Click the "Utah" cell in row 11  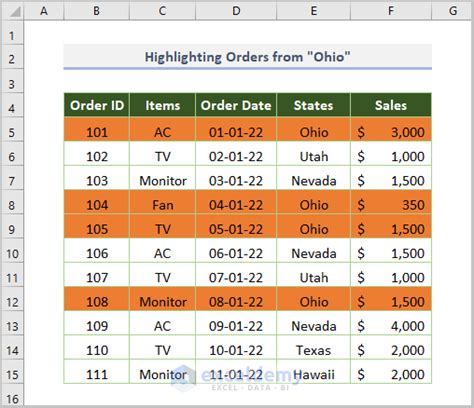[x=314, y=275]
